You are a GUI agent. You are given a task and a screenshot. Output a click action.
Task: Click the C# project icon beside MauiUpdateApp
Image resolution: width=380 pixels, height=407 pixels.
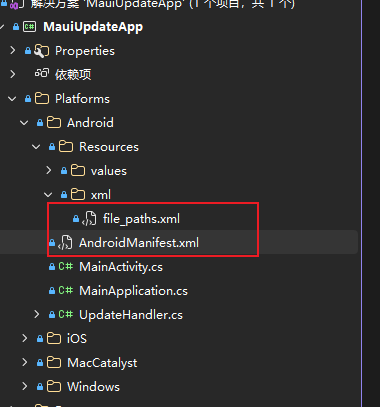point(29,27)
